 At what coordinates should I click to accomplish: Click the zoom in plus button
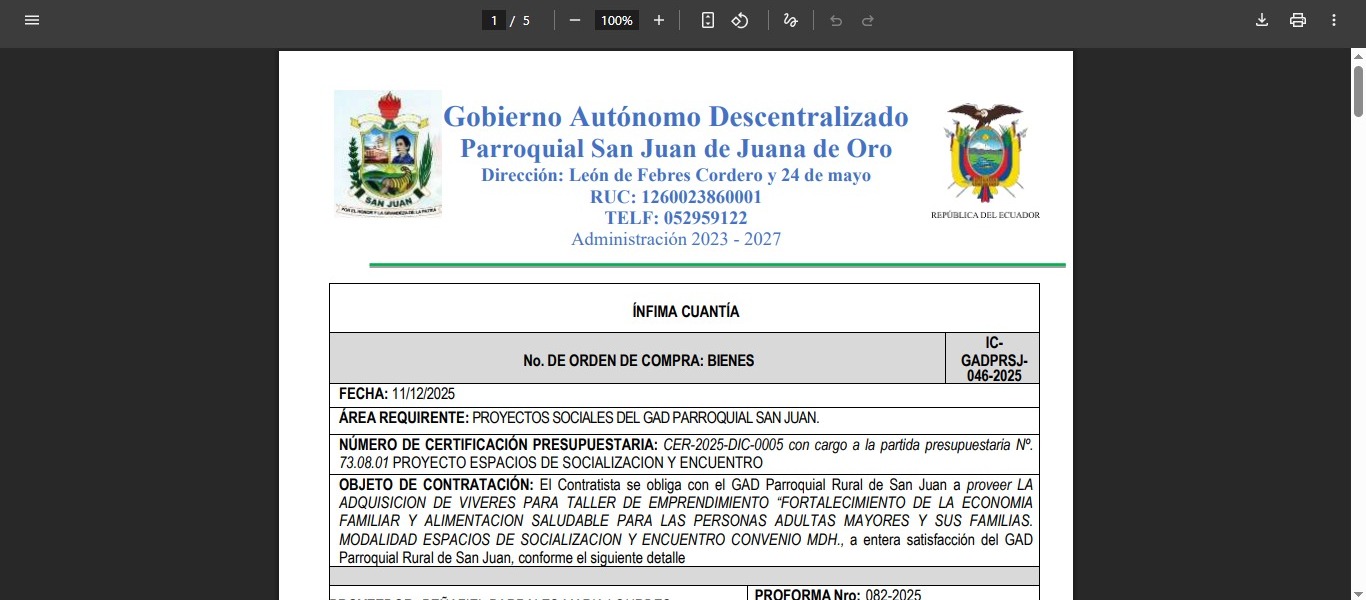tap(658, 20)
